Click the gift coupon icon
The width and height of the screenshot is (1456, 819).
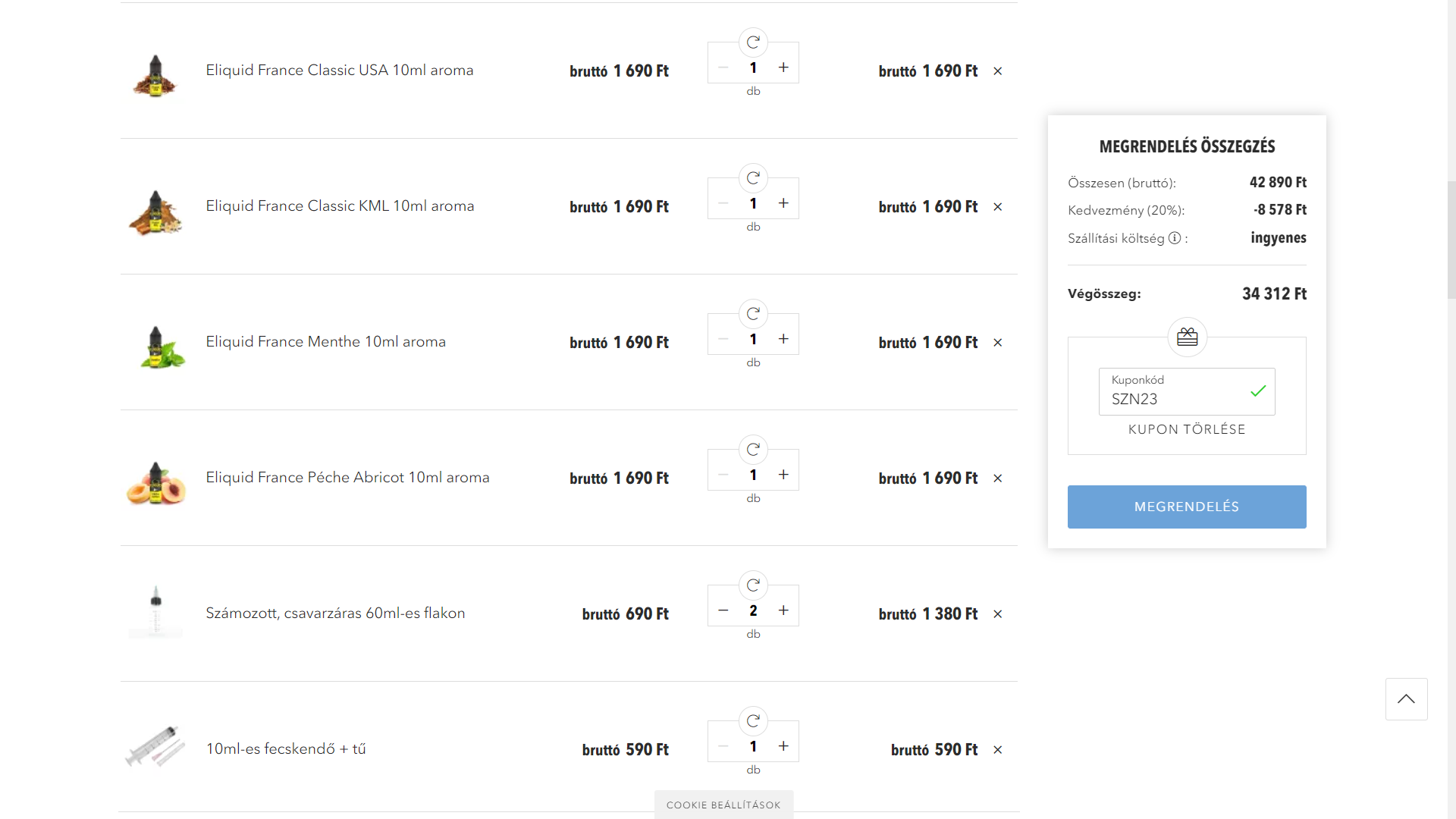1187,337
